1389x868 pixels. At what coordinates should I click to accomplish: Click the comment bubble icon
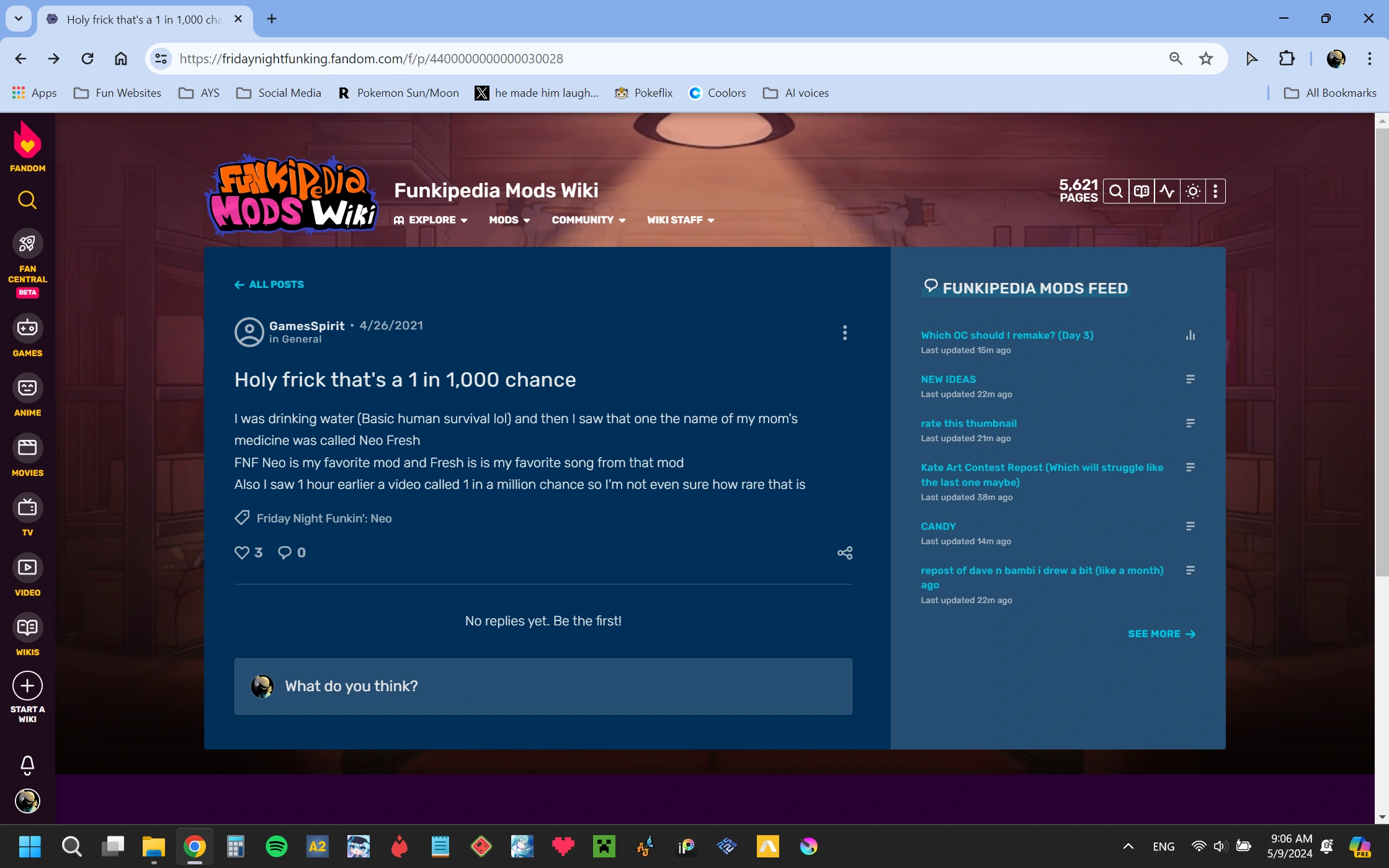pos(284,552)
